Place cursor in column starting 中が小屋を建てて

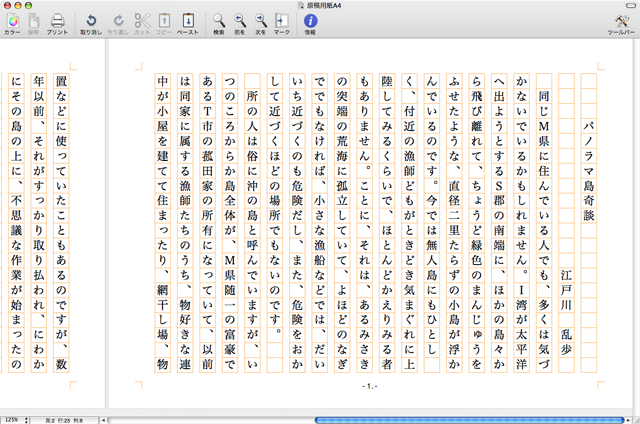point(162,223)
